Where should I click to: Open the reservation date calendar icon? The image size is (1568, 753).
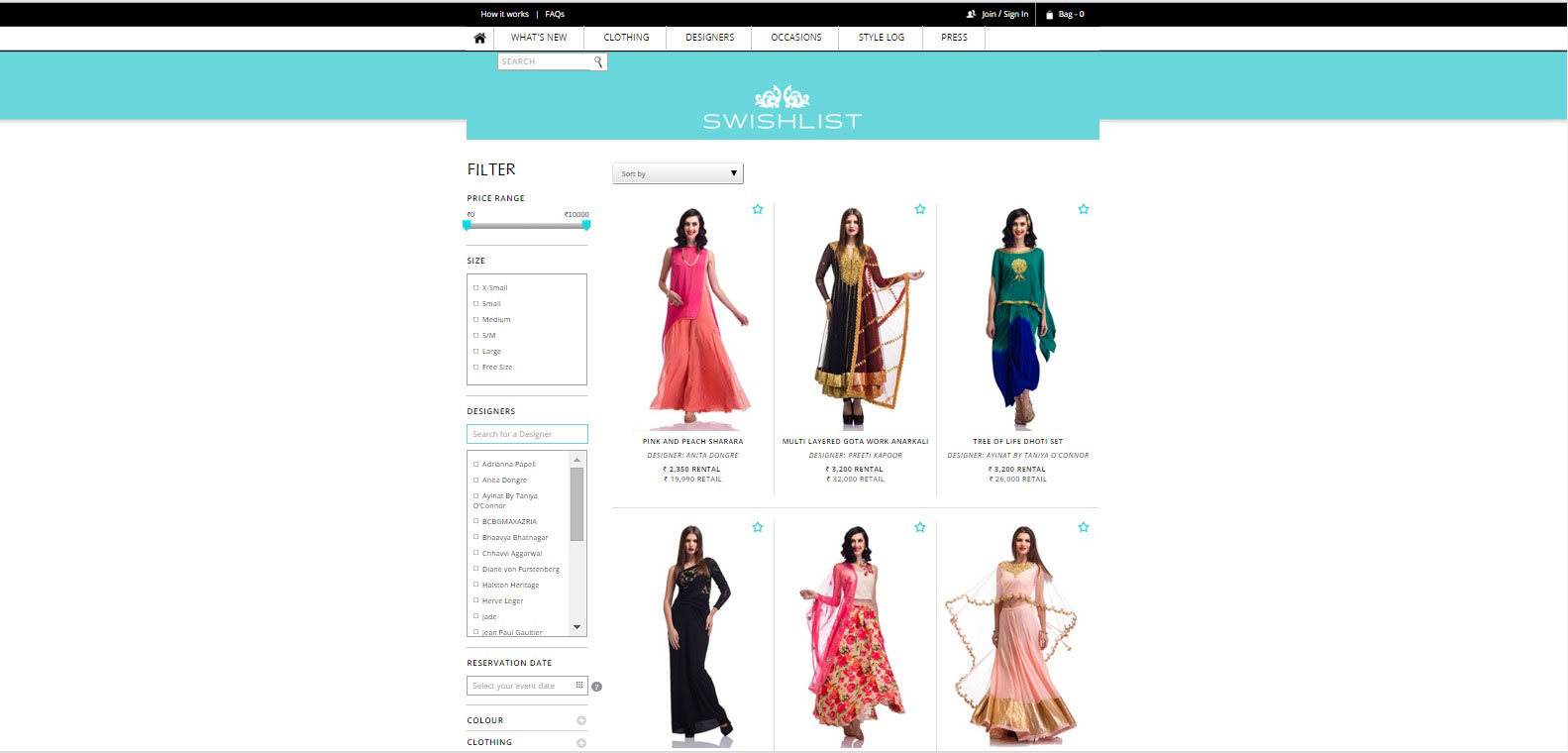(579, 685)
